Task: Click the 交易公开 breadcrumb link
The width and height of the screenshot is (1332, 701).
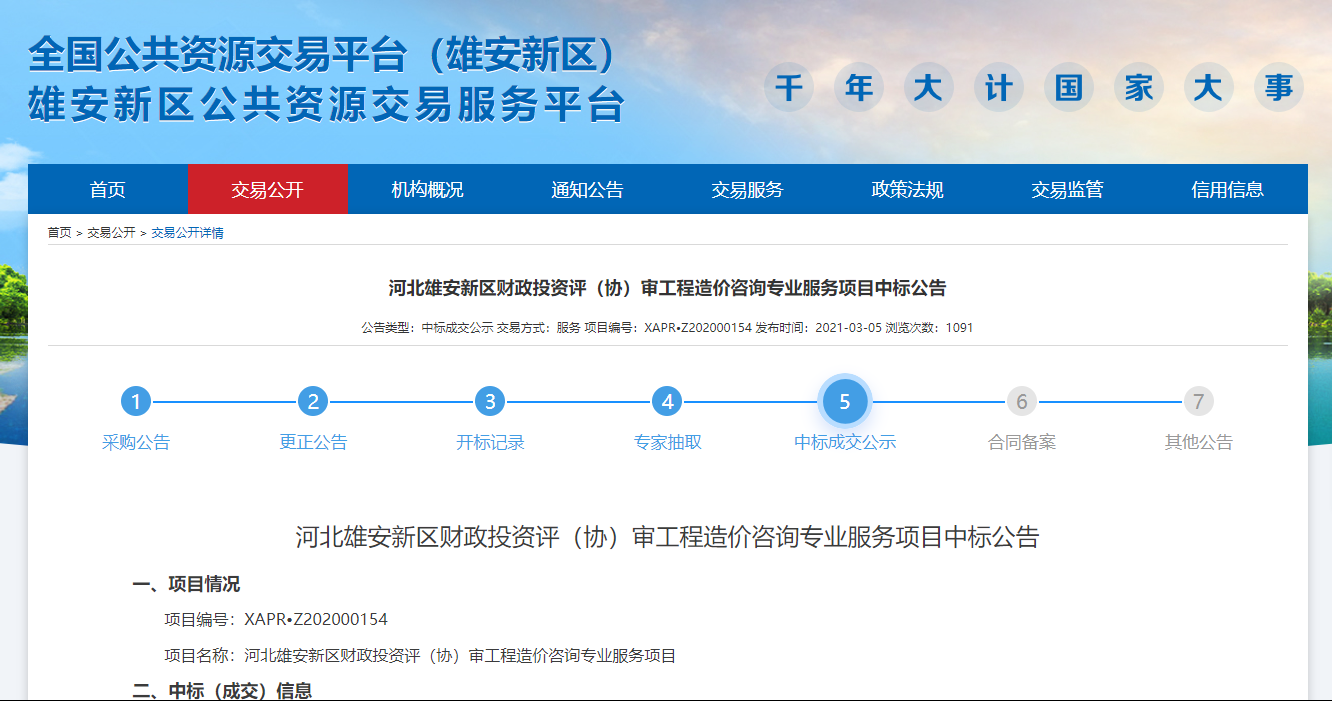Action: coord(111,232)
